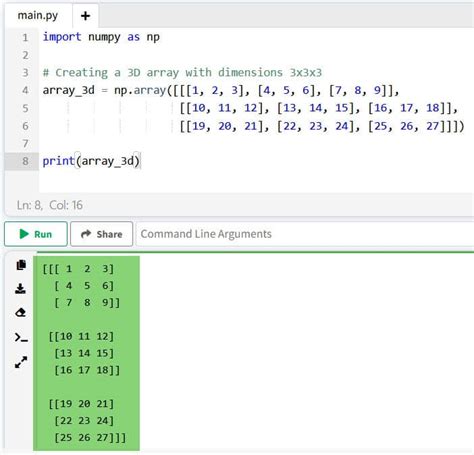Focus the Command Line Arguments field
Image resolution: width=474 pixels, height=455 pixels.
[305, 234]
